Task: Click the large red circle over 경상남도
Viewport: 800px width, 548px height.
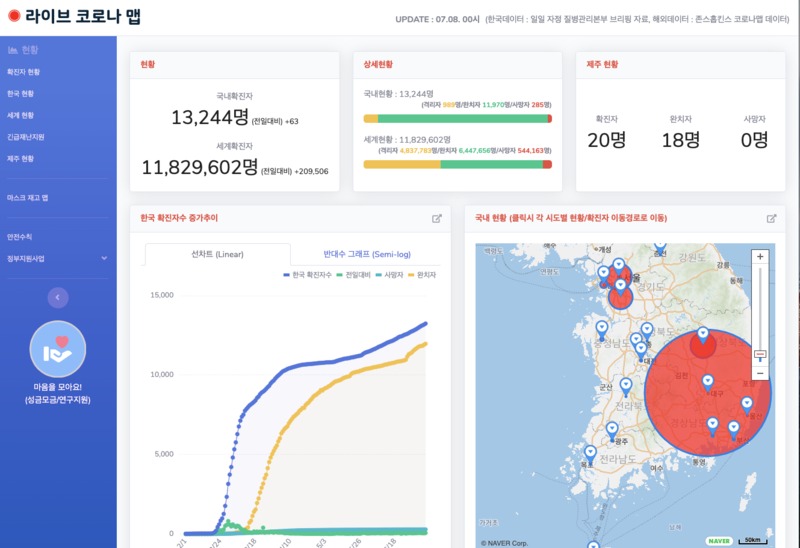Action: pyautogui.click(x=707, y=393)
